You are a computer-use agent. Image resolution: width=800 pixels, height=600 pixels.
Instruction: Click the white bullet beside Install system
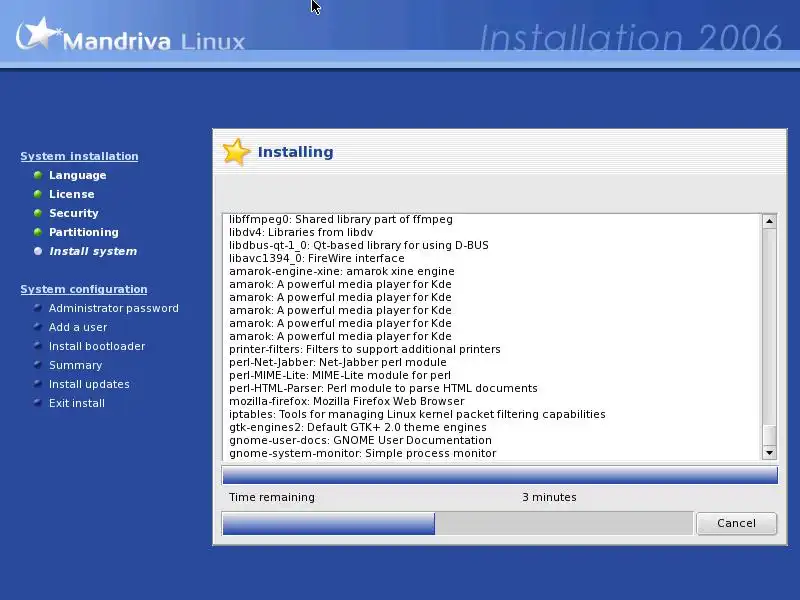coord(38,251)
